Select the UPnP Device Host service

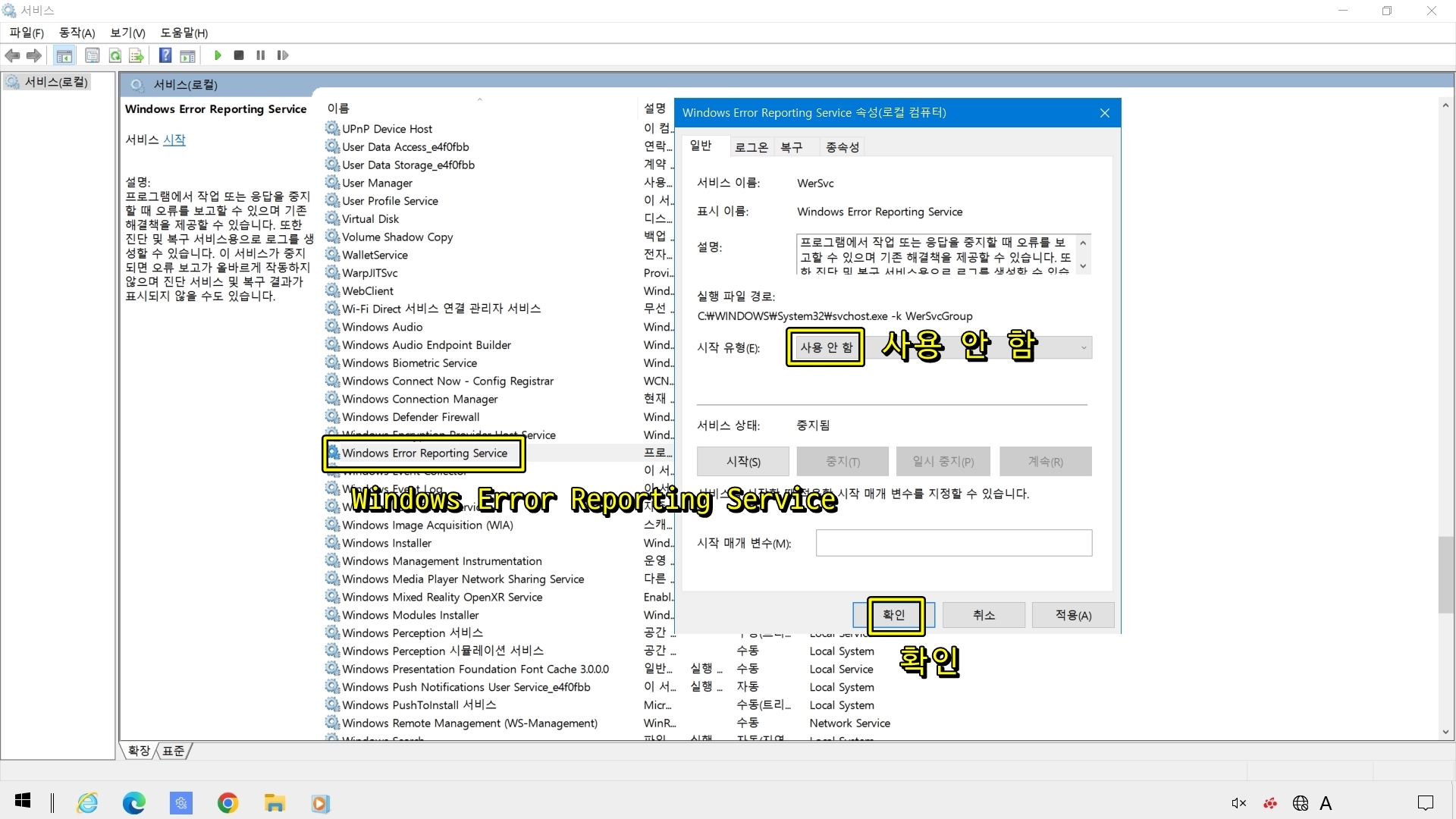(x=387, y=129)
